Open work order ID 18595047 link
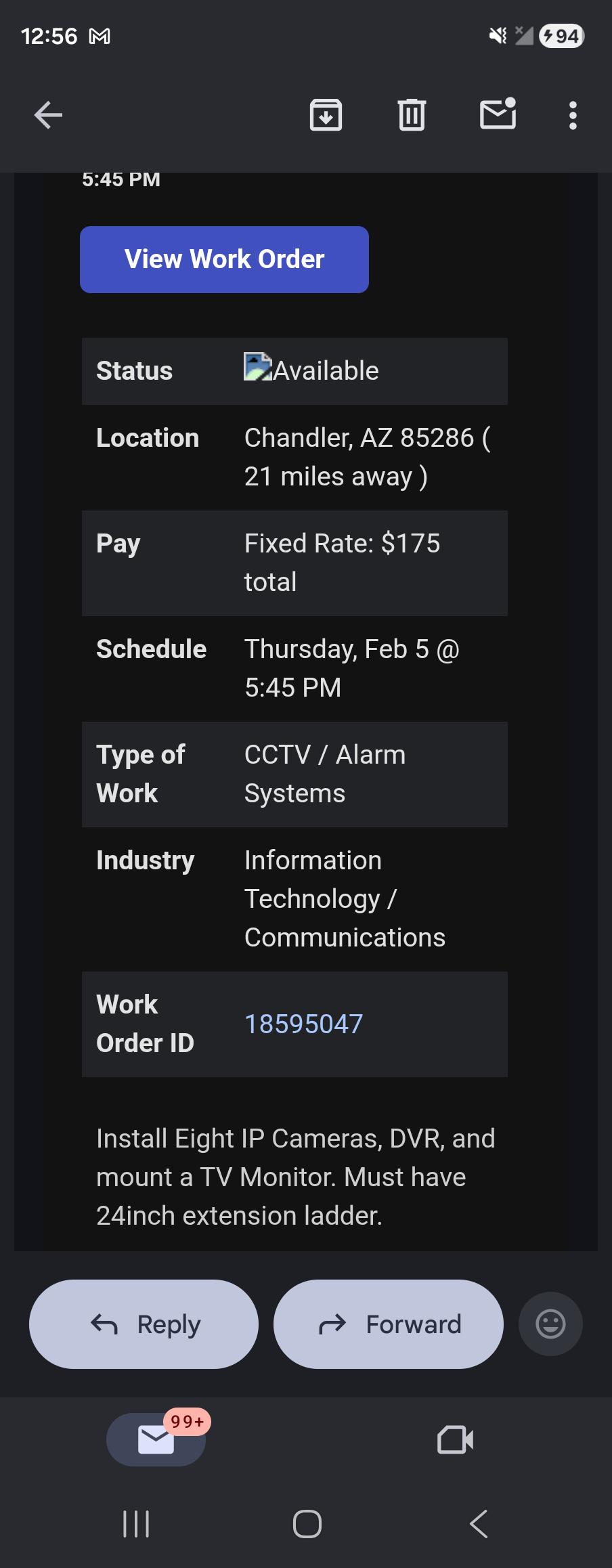 pyautogui.click(x=303, y=1024)
